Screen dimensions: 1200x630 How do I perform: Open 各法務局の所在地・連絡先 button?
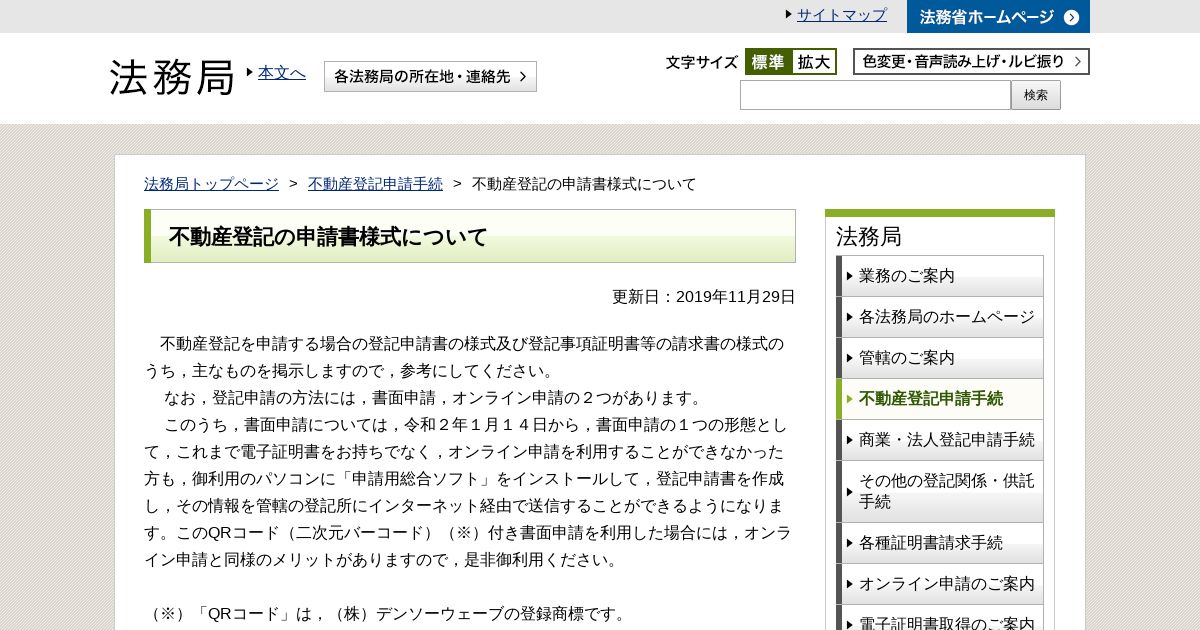tap(430, 76)
